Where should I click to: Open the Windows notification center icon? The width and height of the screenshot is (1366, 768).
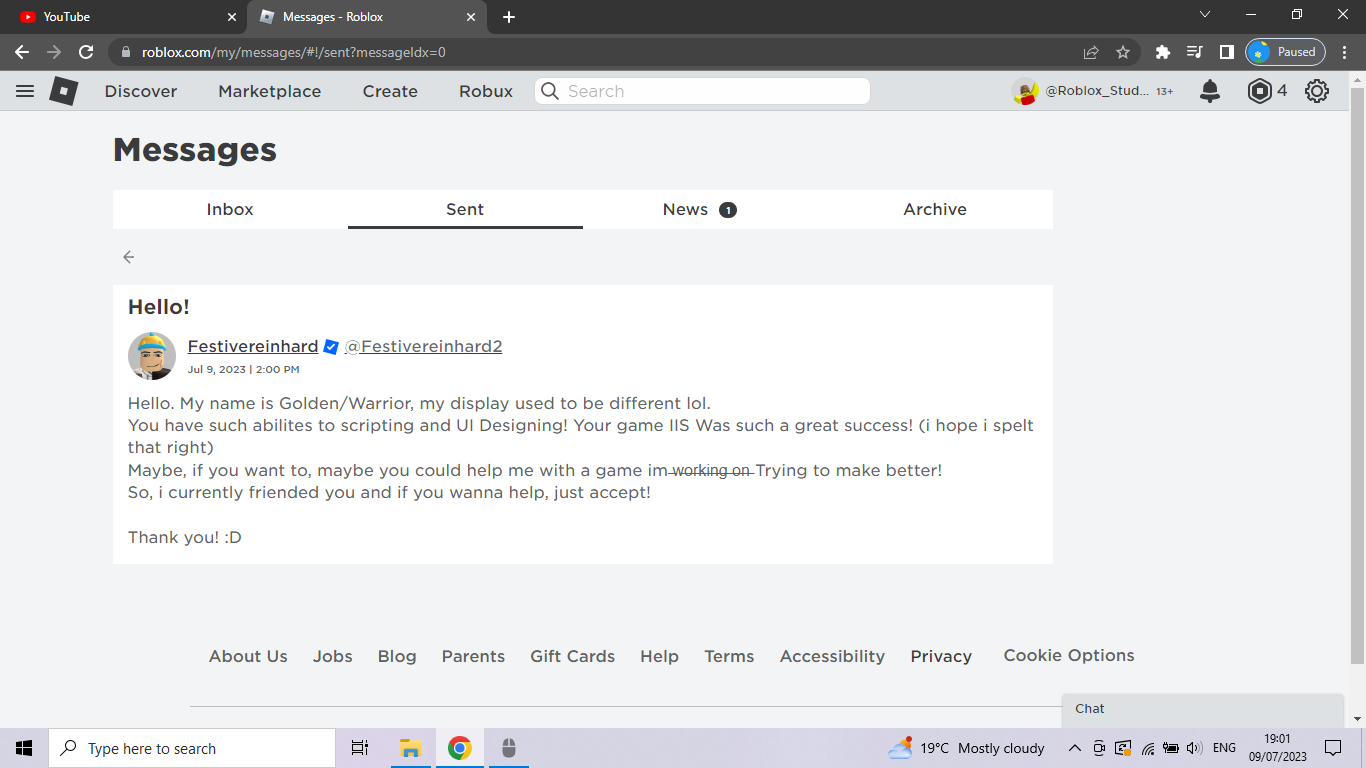click(1333, 748)
